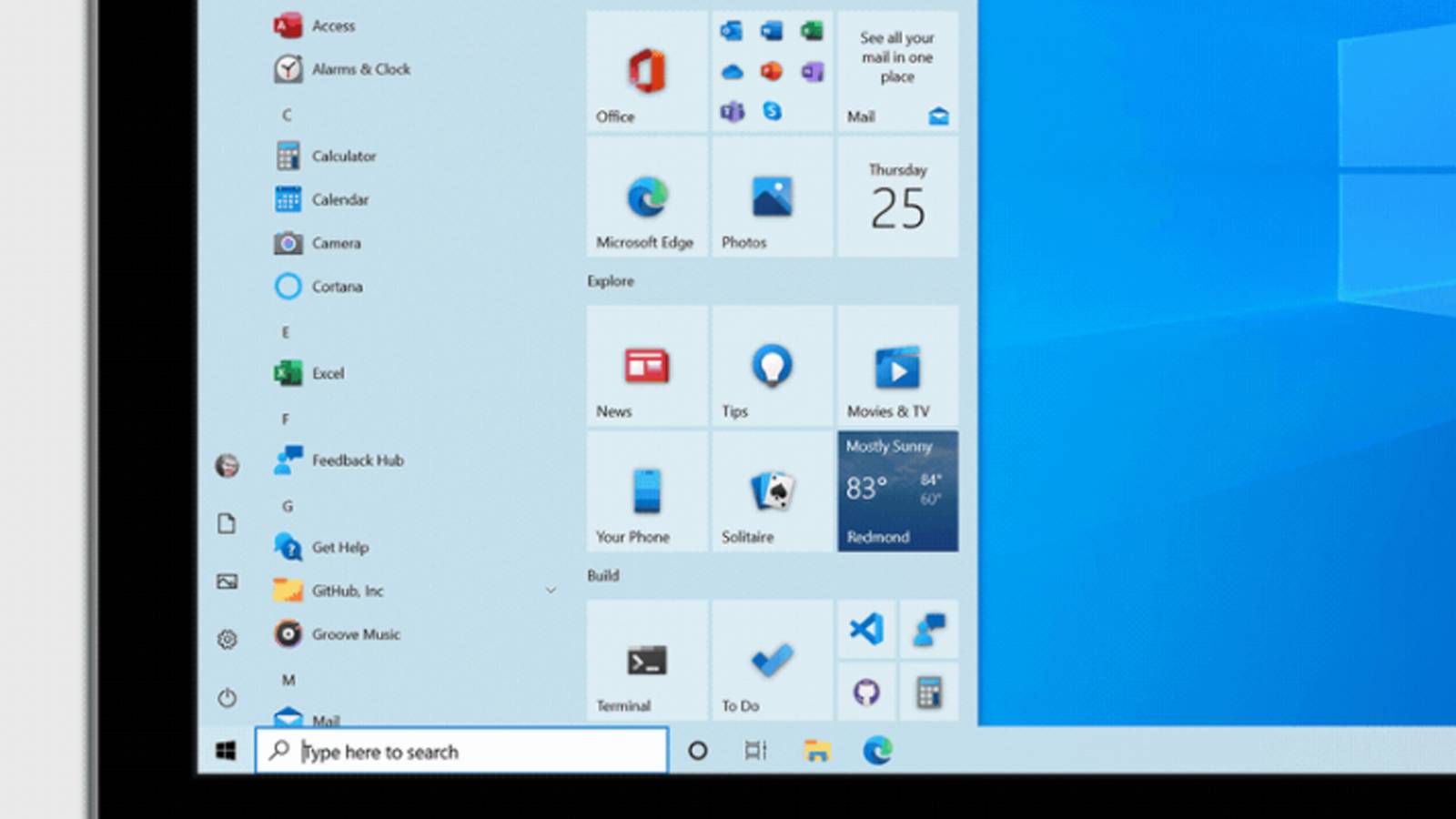Viewport: 1456px width, 819px height.
Task: Launch OneNote from the Office apps tile
Action: pyautogui.click(x=812, y=71)
